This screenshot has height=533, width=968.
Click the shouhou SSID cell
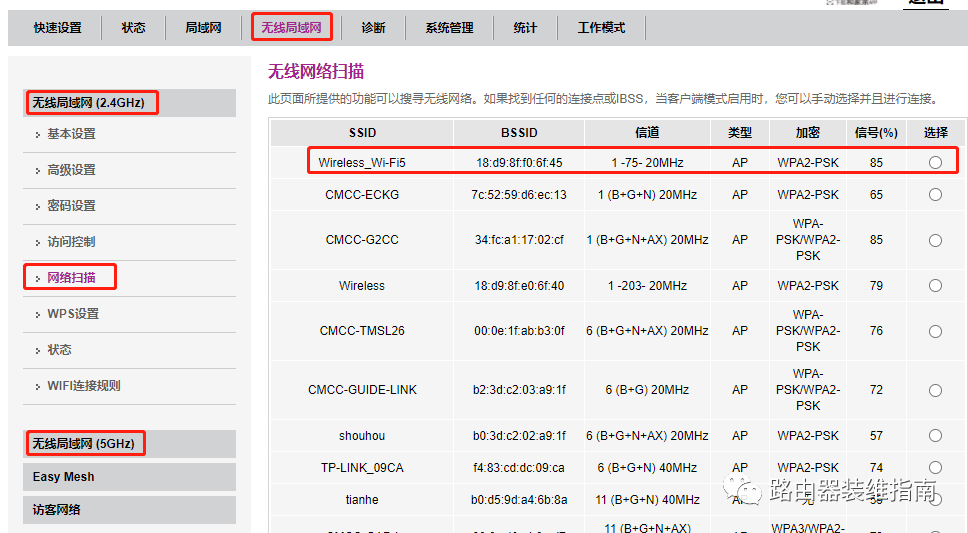tap(362, 435)
